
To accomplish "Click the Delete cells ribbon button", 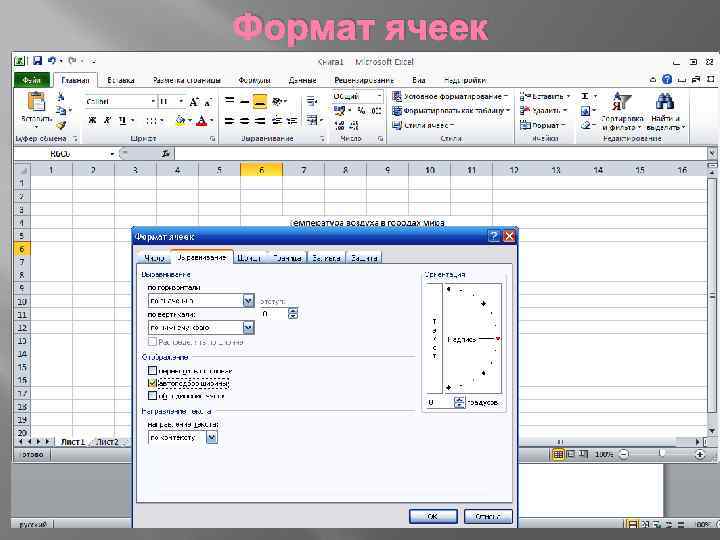I will [x=543, y=111].
